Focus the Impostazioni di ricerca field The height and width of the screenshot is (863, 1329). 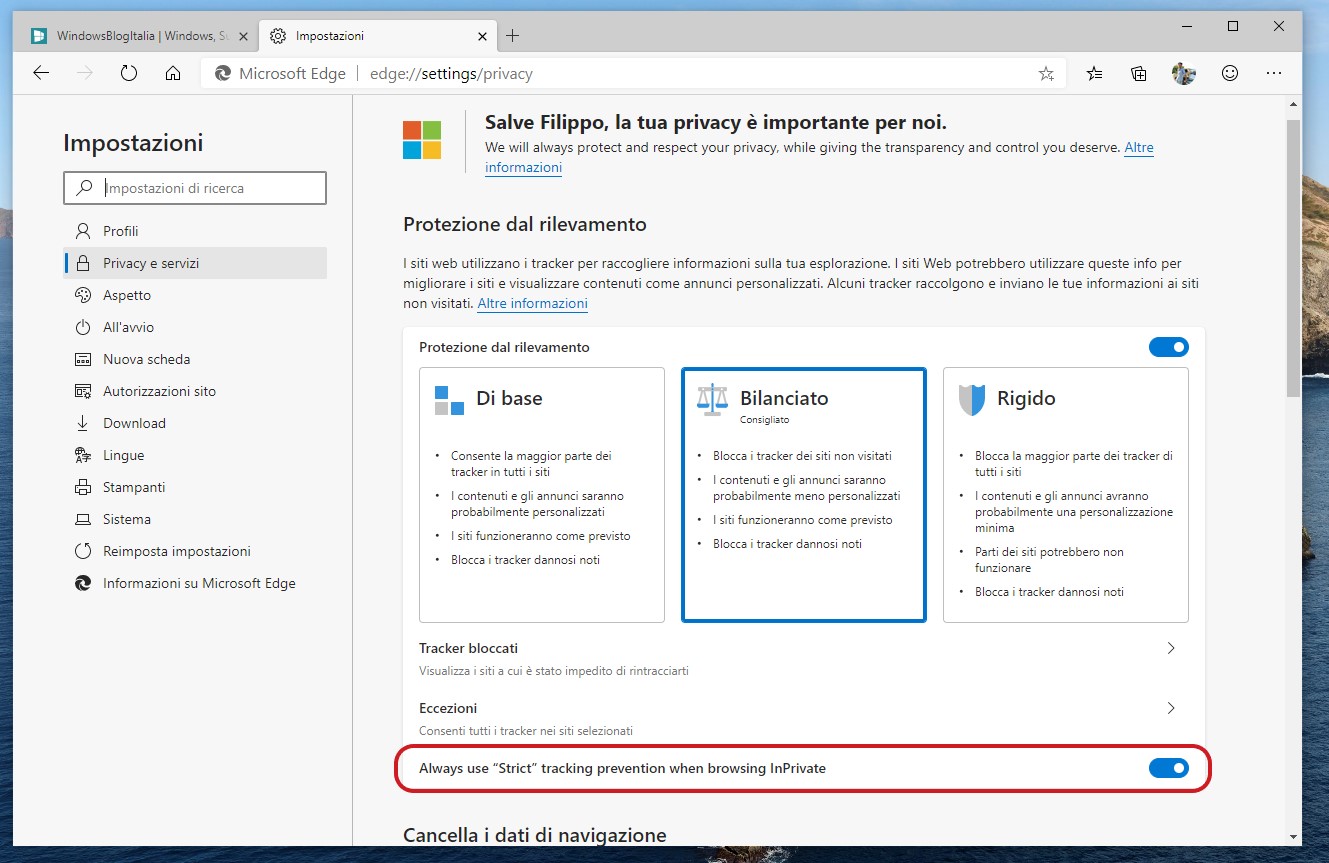[x=195, y=188]
